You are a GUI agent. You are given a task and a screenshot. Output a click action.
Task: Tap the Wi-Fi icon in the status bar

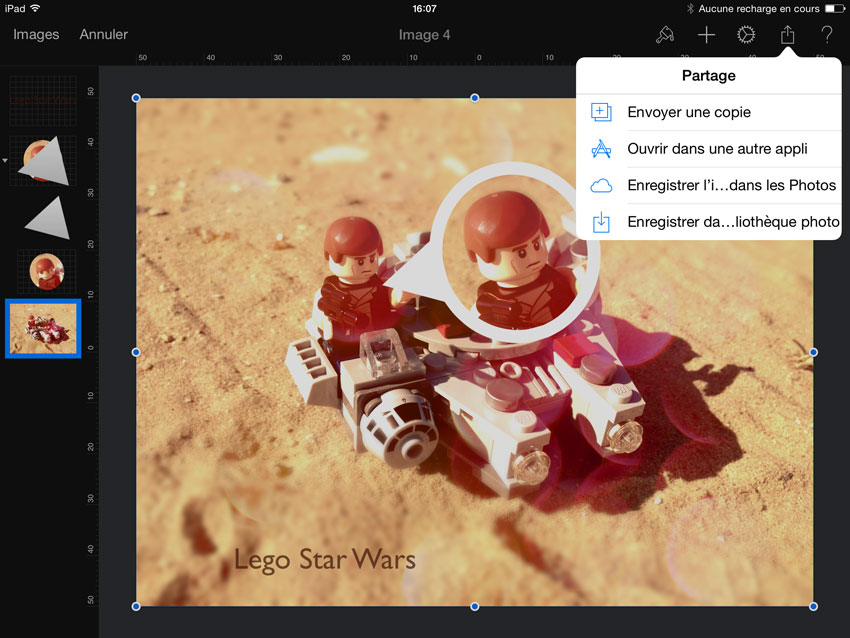pos(35,8)
